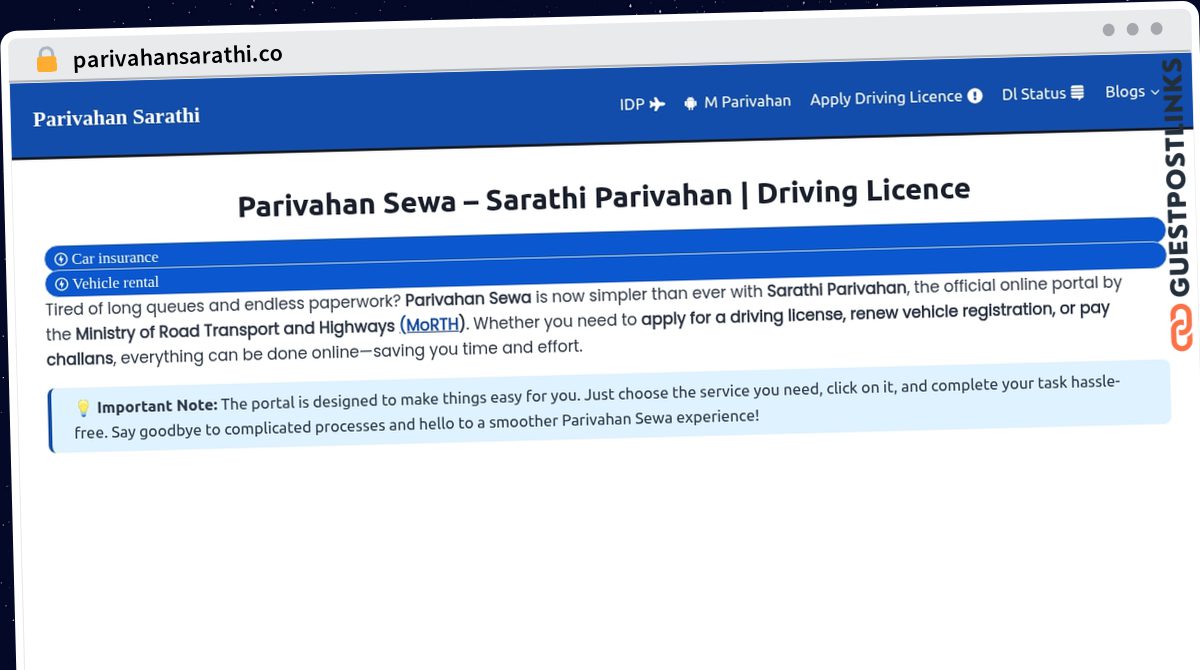Screen dimensions: 1200x670
Task: Click the Android robot icon for M Parivahan
Action: (691, 102)
